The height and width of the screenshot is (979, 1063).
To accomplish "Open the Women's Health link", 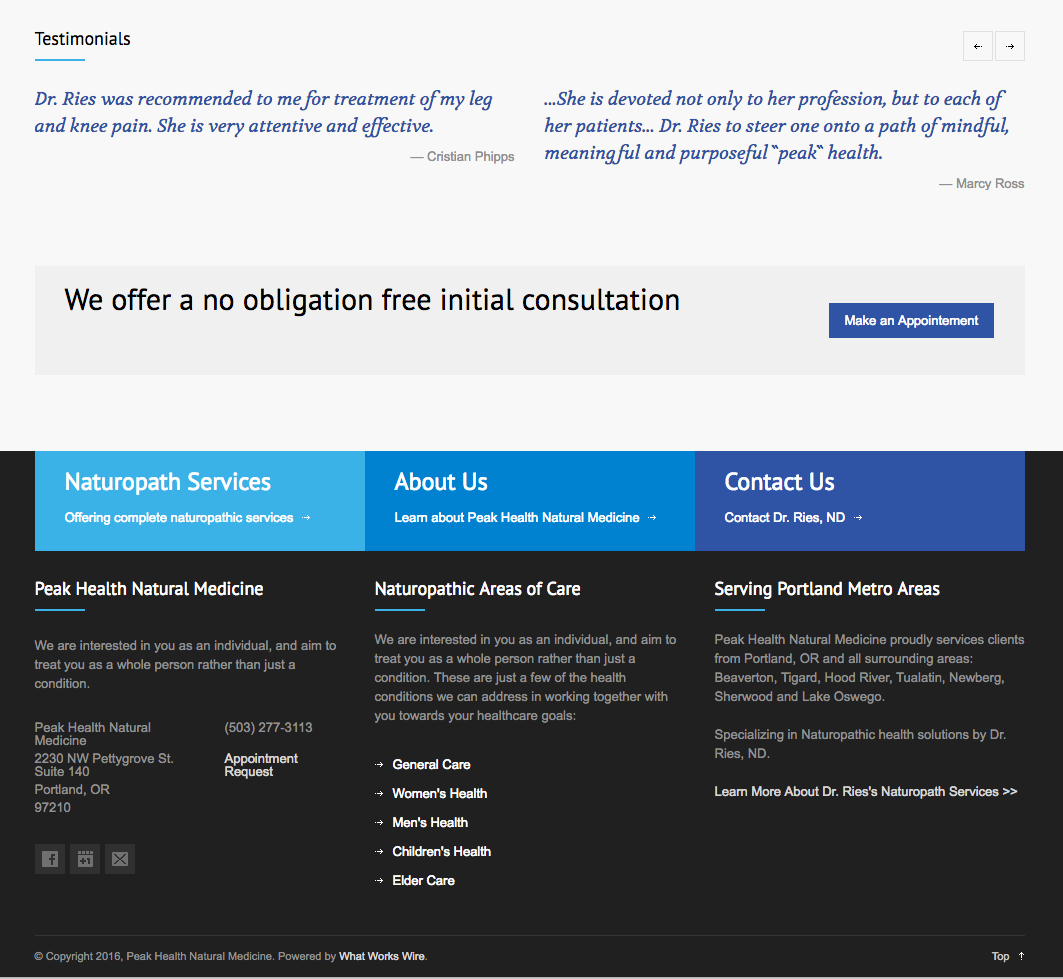I will pyautogui.click(x=439, y=794).
